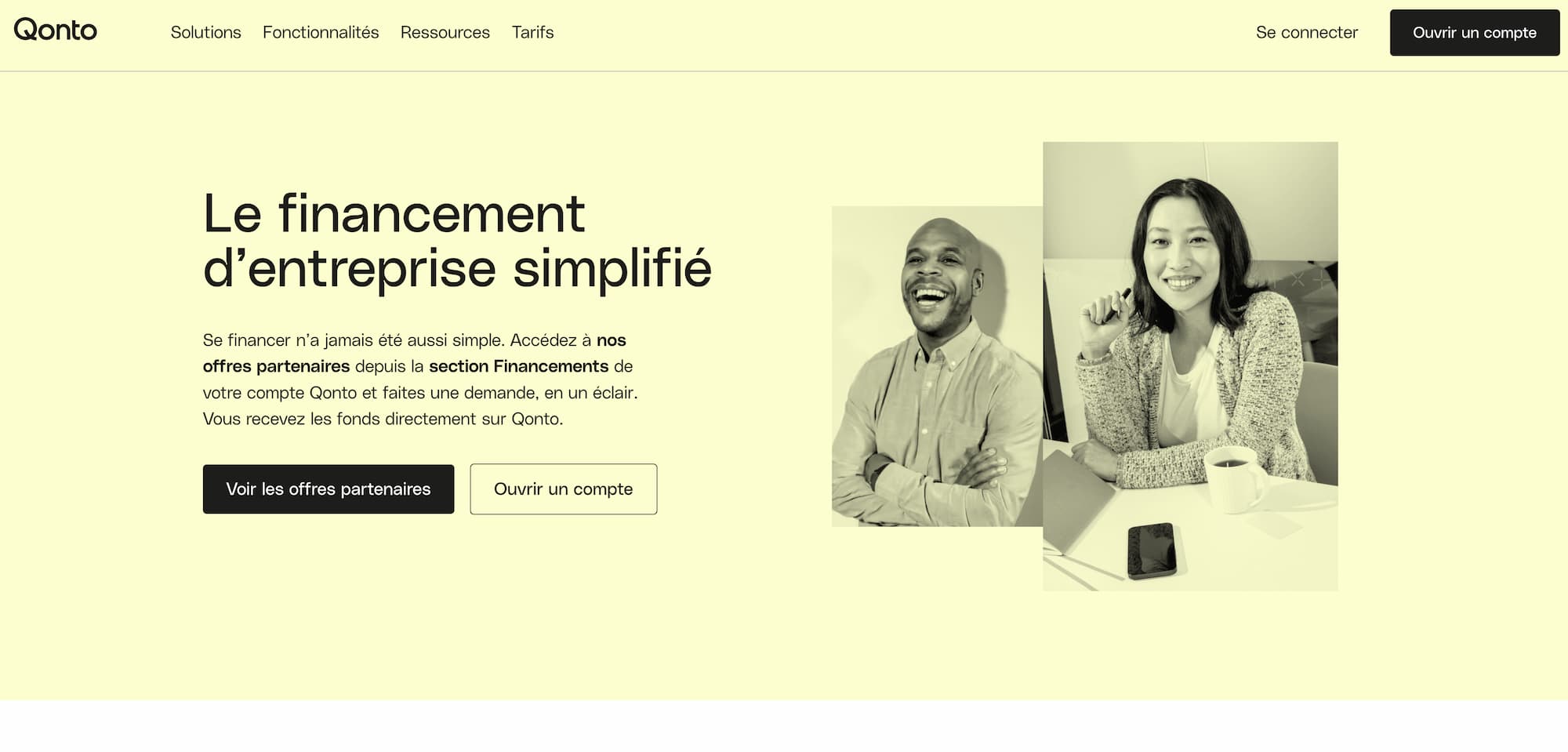Viewport: 1568px width, 752px height.
Task: Click the smartphone on the table in photo
Action: pos(1152,550)
